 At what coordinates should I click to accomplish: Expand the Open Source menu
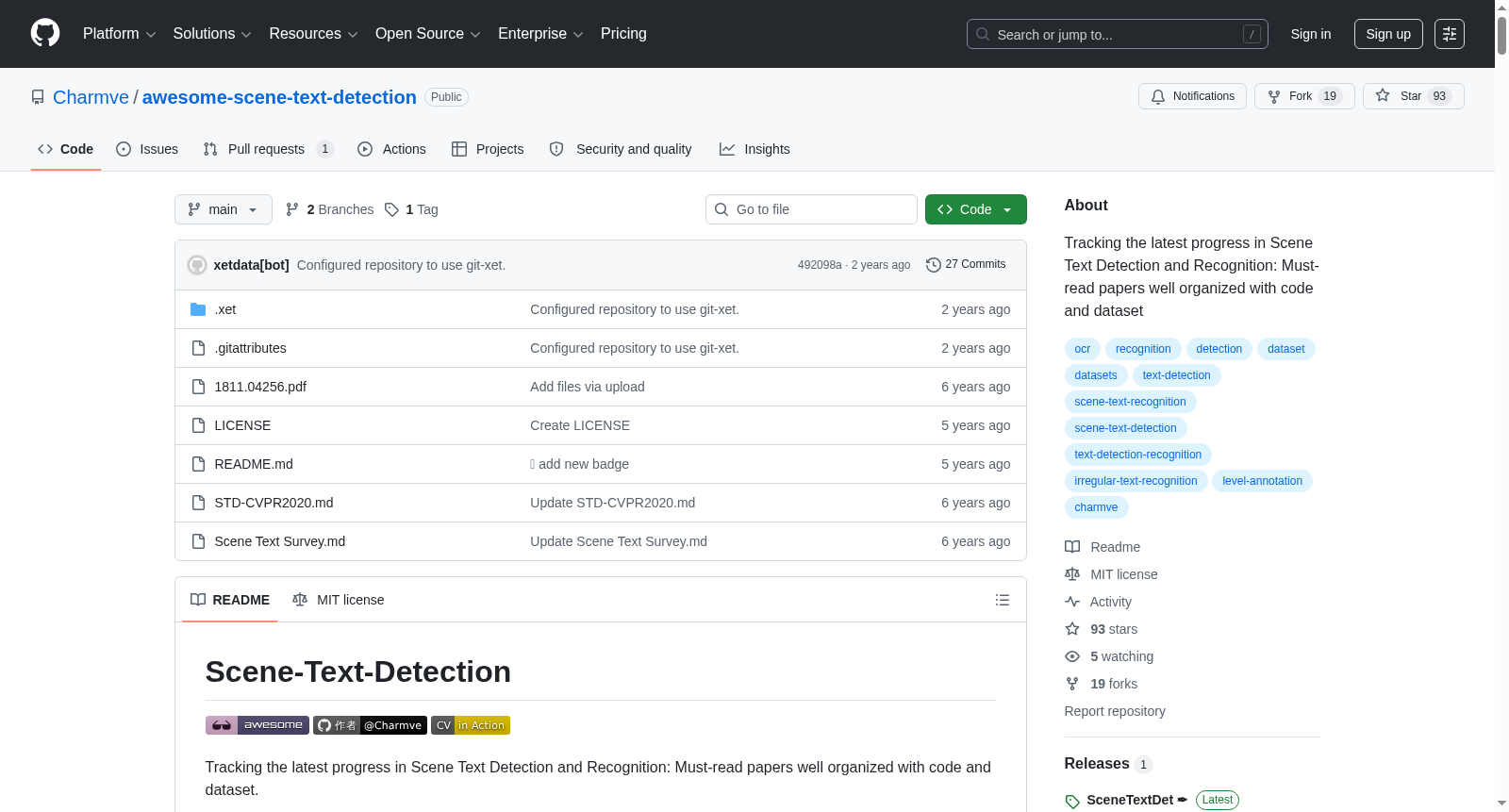(x=428, y=34)
